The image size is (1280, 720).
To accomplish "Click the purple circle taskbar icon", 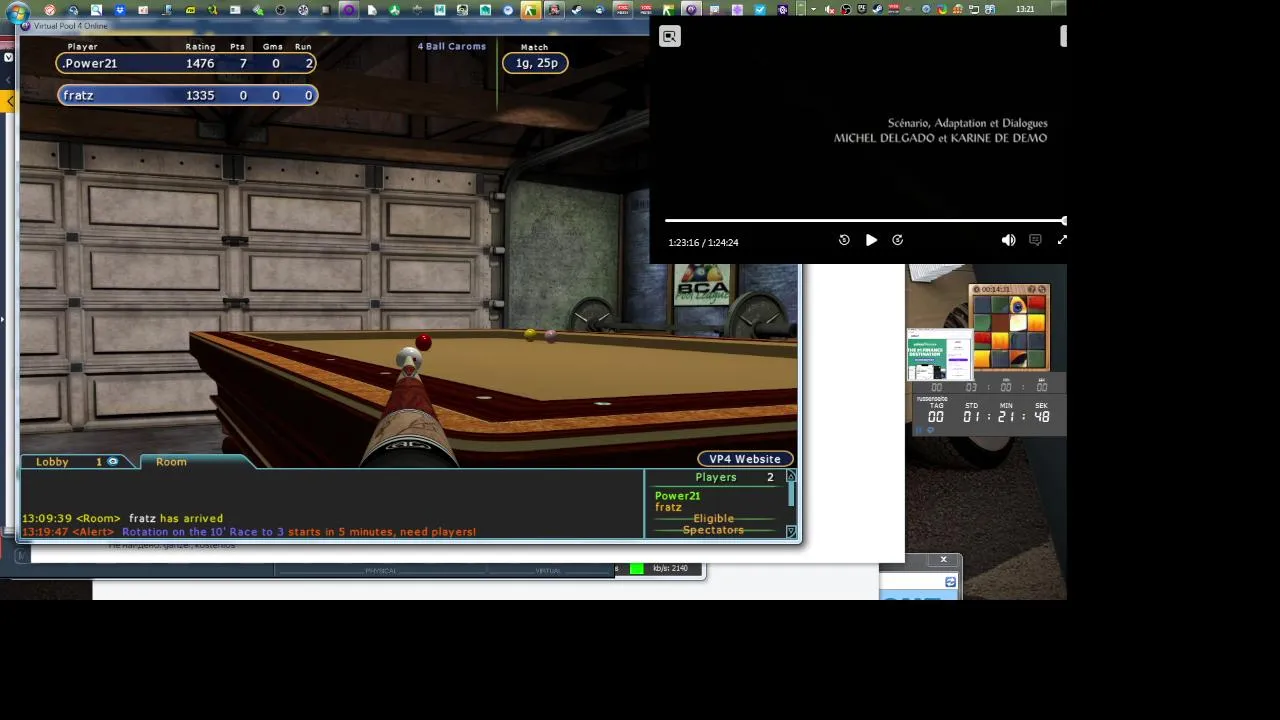I will point(348,10).
